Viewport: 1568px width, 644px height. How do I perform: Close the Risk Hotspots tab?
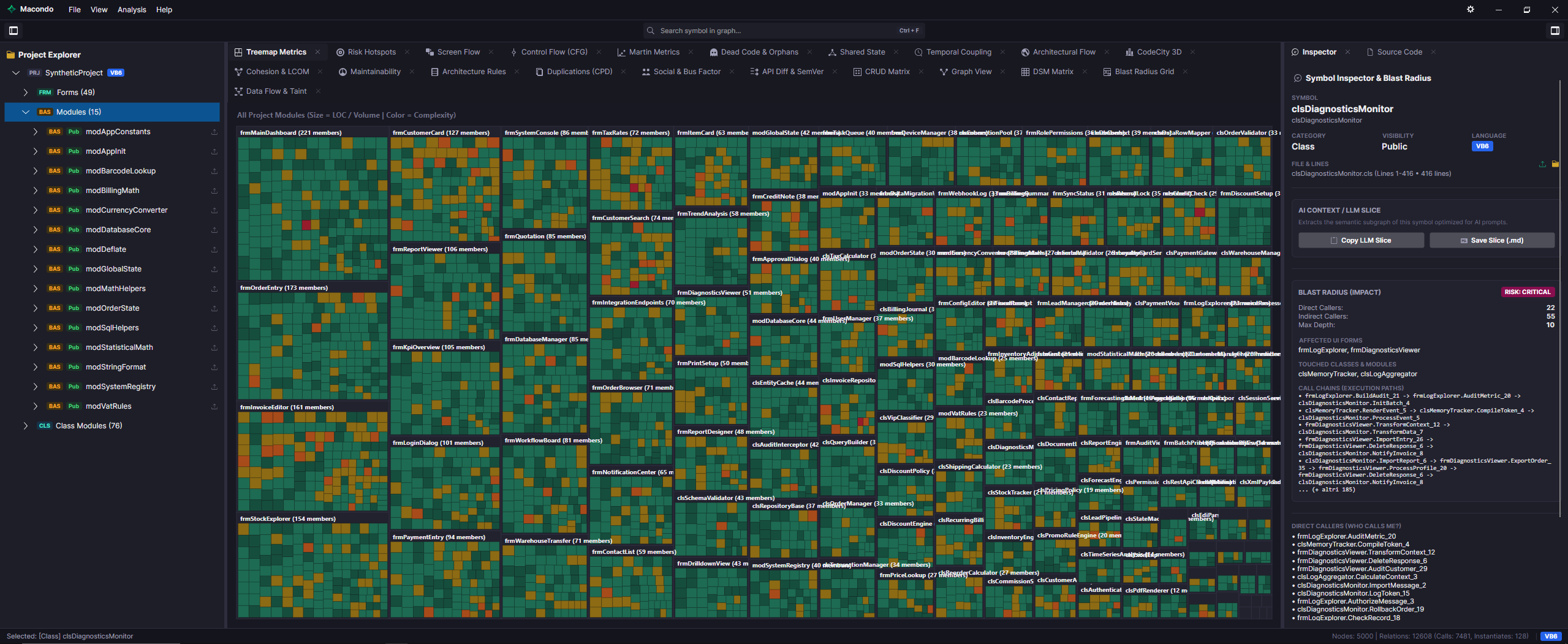pos(407,52)
